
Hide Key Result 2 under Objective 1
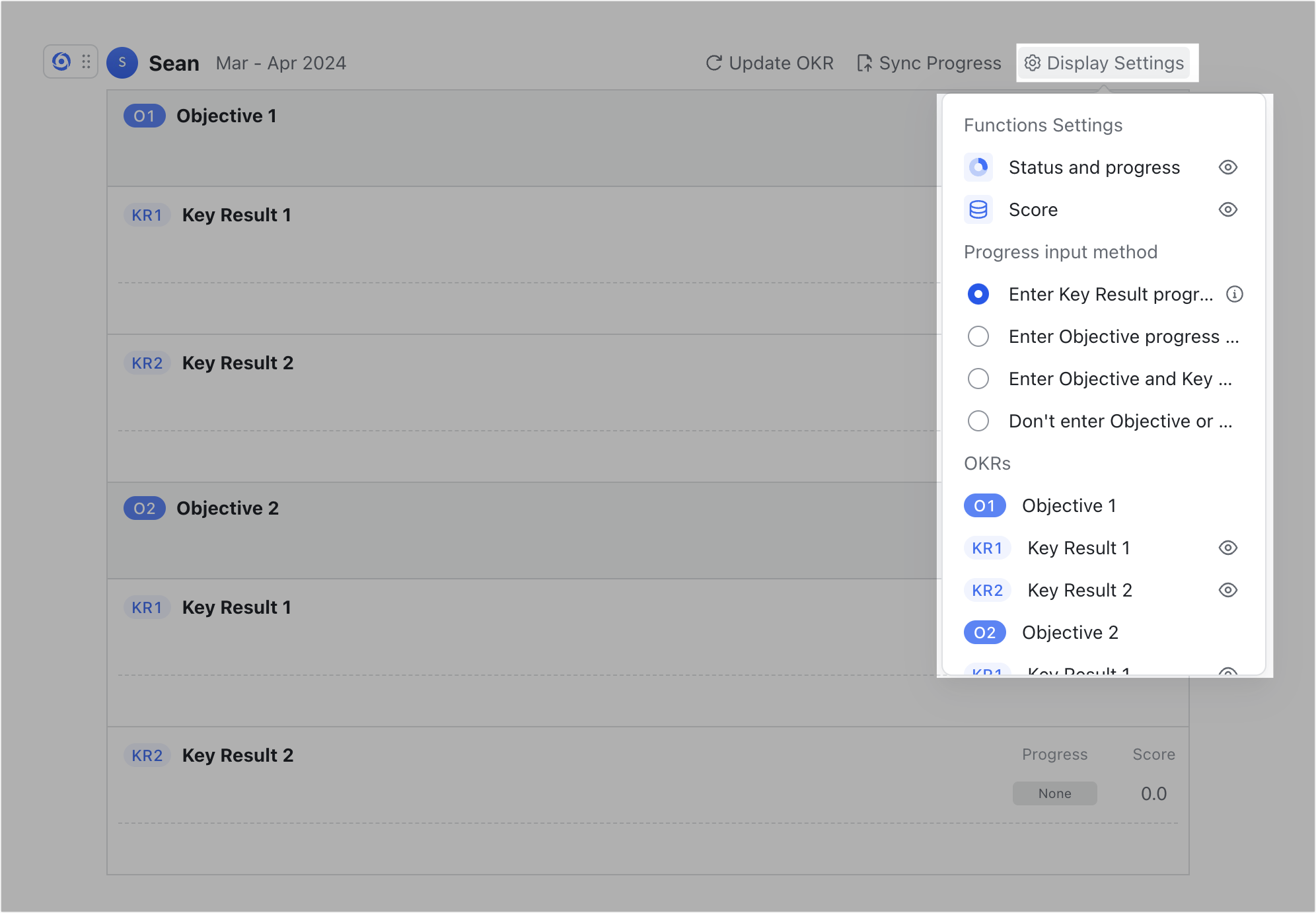[1227, 590]
